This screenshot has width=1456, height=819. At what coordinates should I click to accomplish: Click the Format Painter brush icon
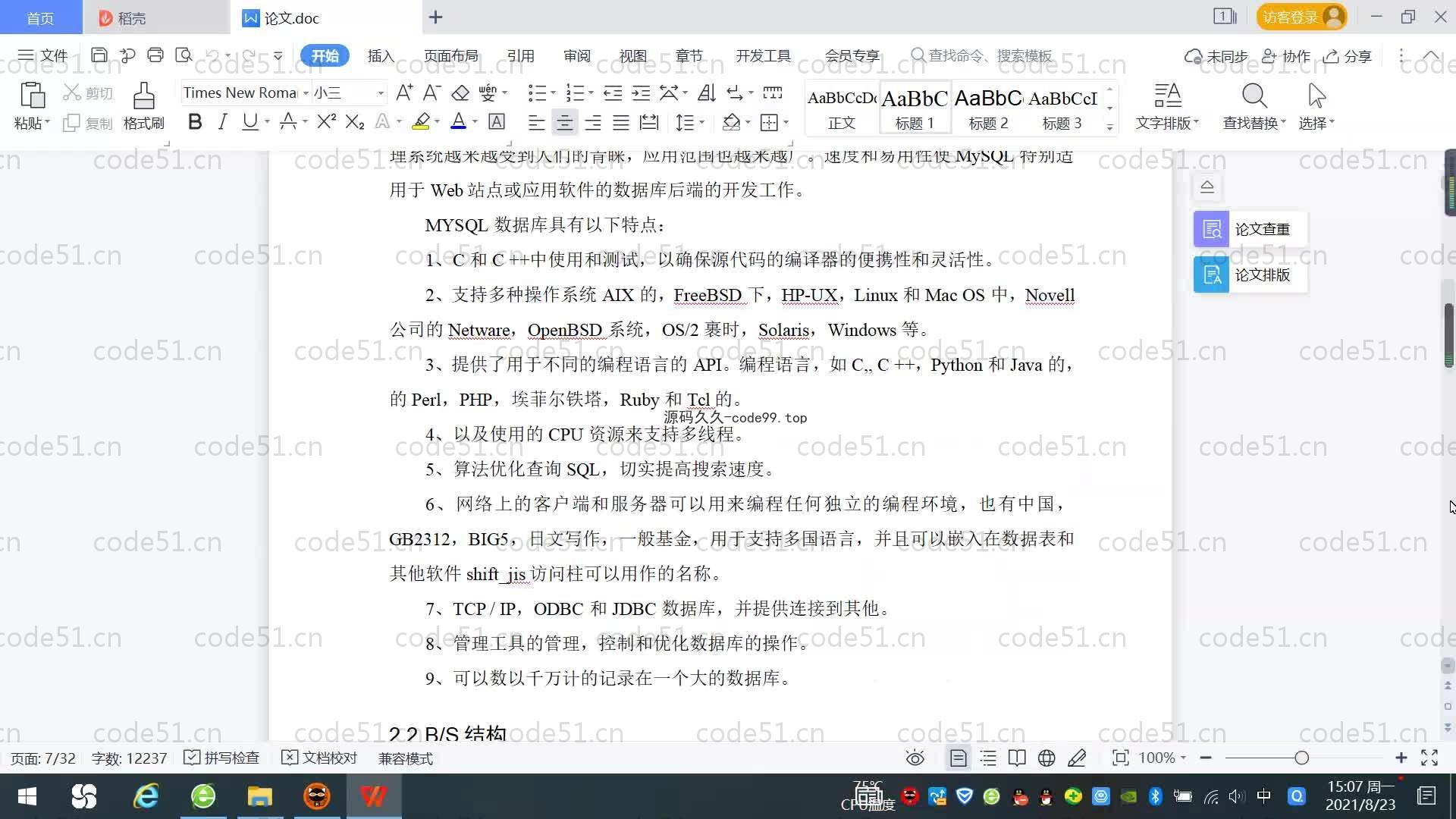tap(144, 96)
